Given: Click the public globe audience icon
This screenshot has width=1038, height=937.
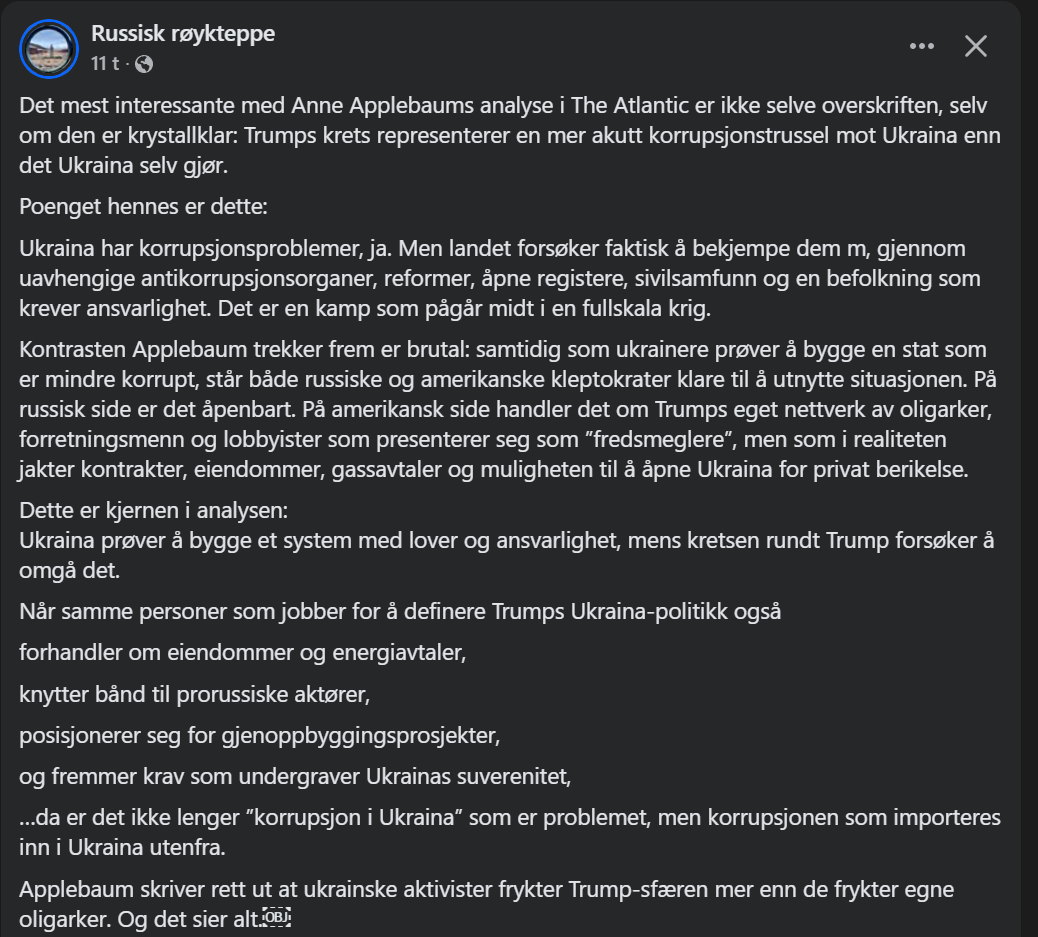Looking at the screenshot, I should coord(144,64).
